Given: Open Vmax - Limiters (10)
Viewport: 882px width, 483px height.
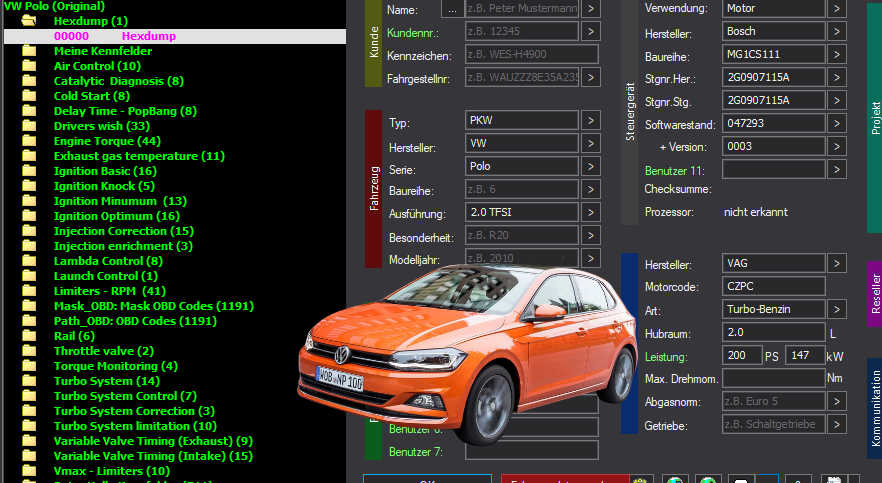Looking at the screenshot, I should 111,471.
